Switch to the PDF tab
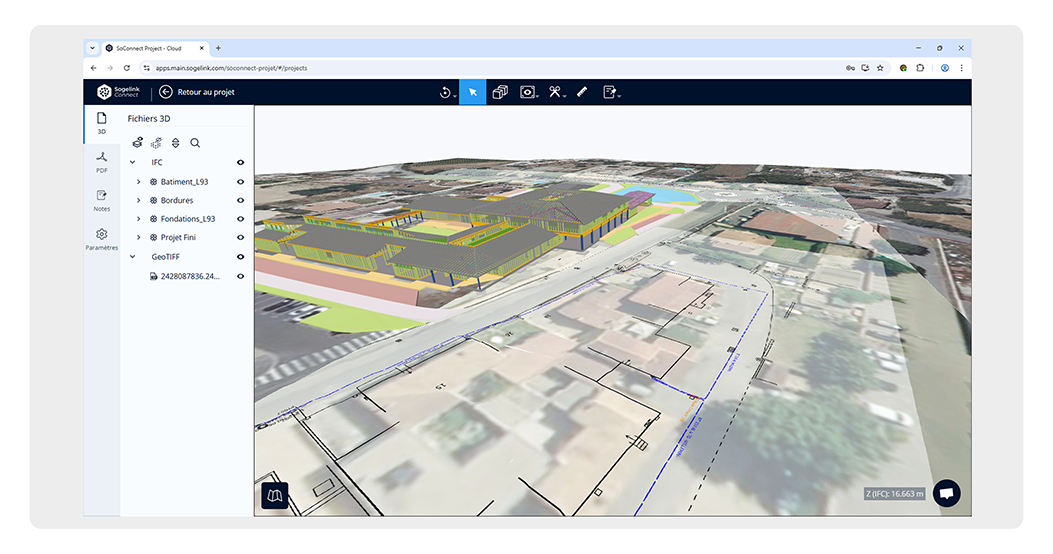The image size is (1053, 554). 101,161
